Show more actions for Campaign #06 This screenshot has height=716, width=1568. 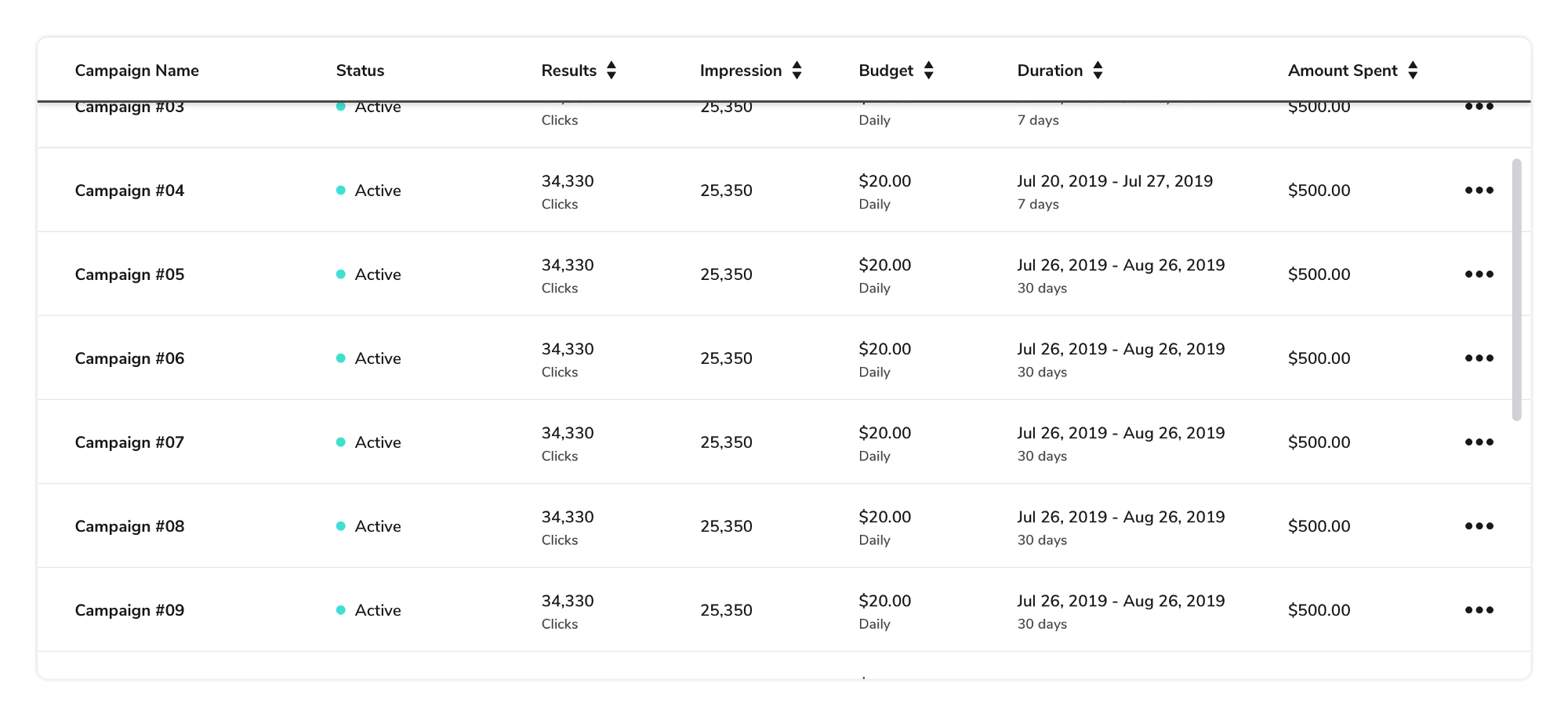(1479, 358)
